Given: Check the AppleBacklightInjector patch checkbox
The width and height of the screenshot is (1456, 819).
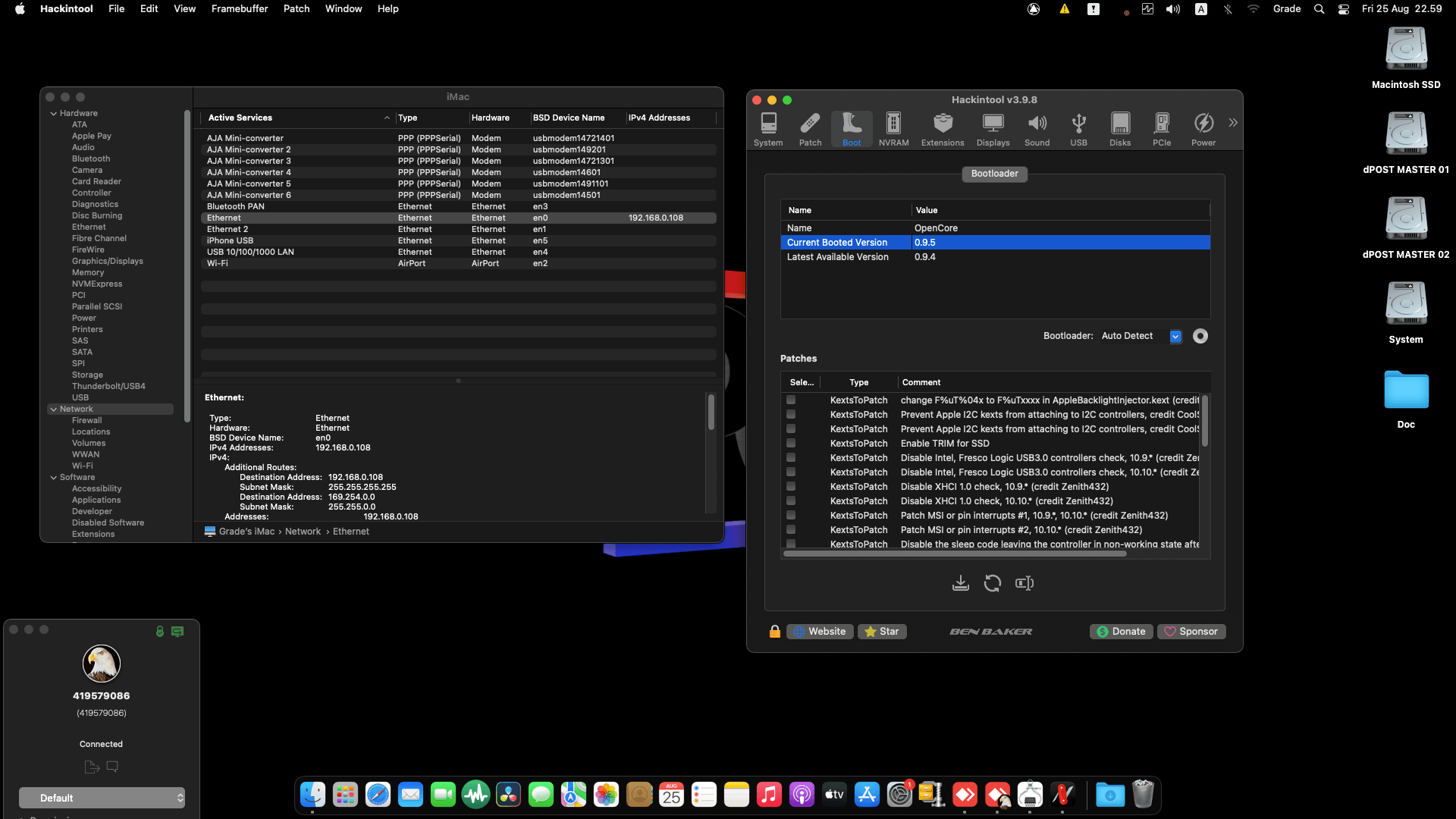Looking at the screenshot, I should pos(791,400).
